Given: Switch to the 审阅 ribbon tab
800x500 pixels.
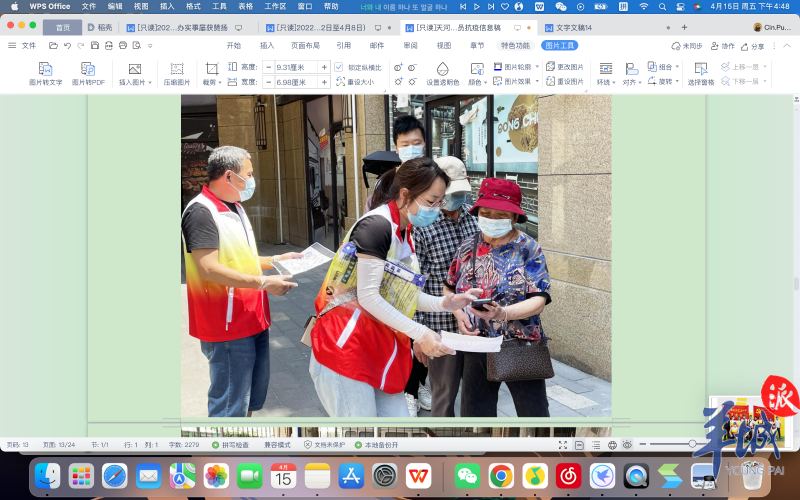Looking at the screenshot, I should [410, 45].
